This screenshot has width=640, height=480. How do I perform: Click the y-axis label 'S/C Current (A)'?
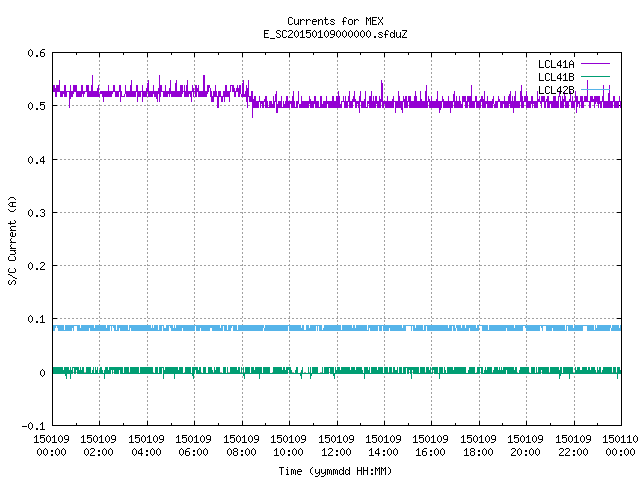12,240
